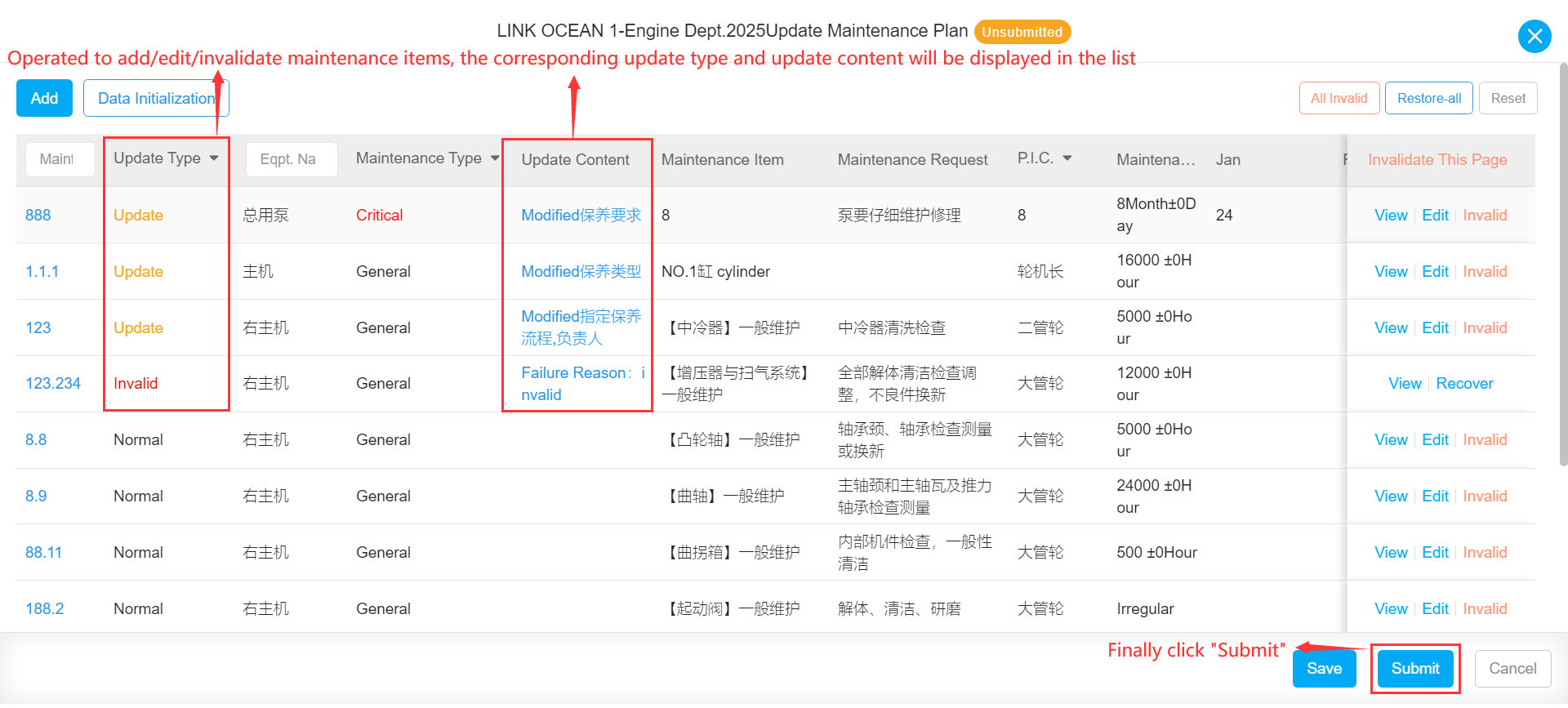Click the Critical maintenance type cell
The image size is (1568, 708).
[x=380, y=216]
